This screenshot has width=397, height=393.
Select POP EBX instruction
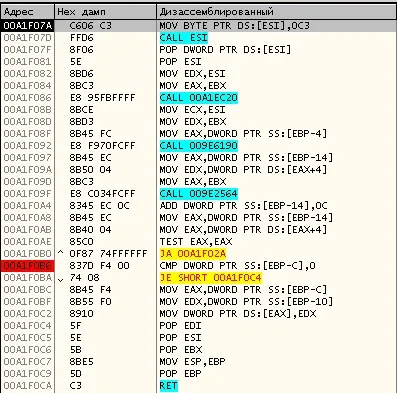[x=181, y=350]
